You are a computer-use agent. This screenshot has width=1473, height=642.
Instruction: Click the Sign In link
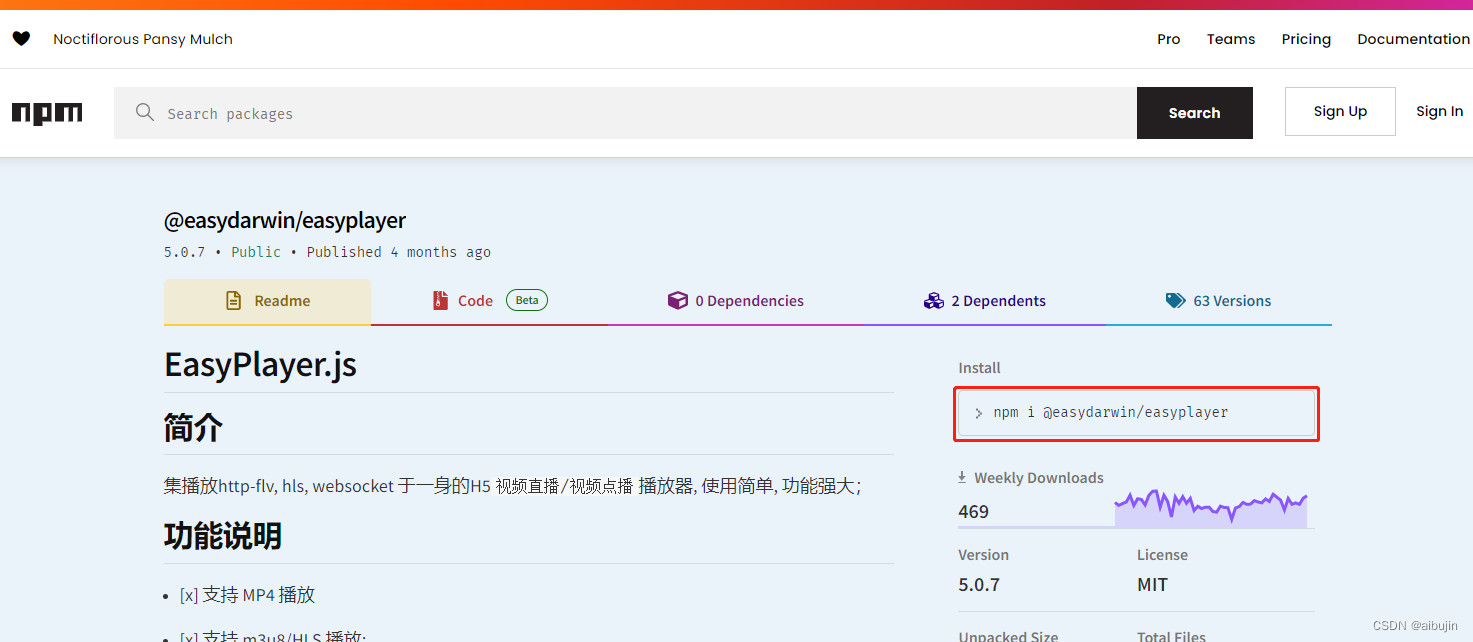[x=1439, y=111]
